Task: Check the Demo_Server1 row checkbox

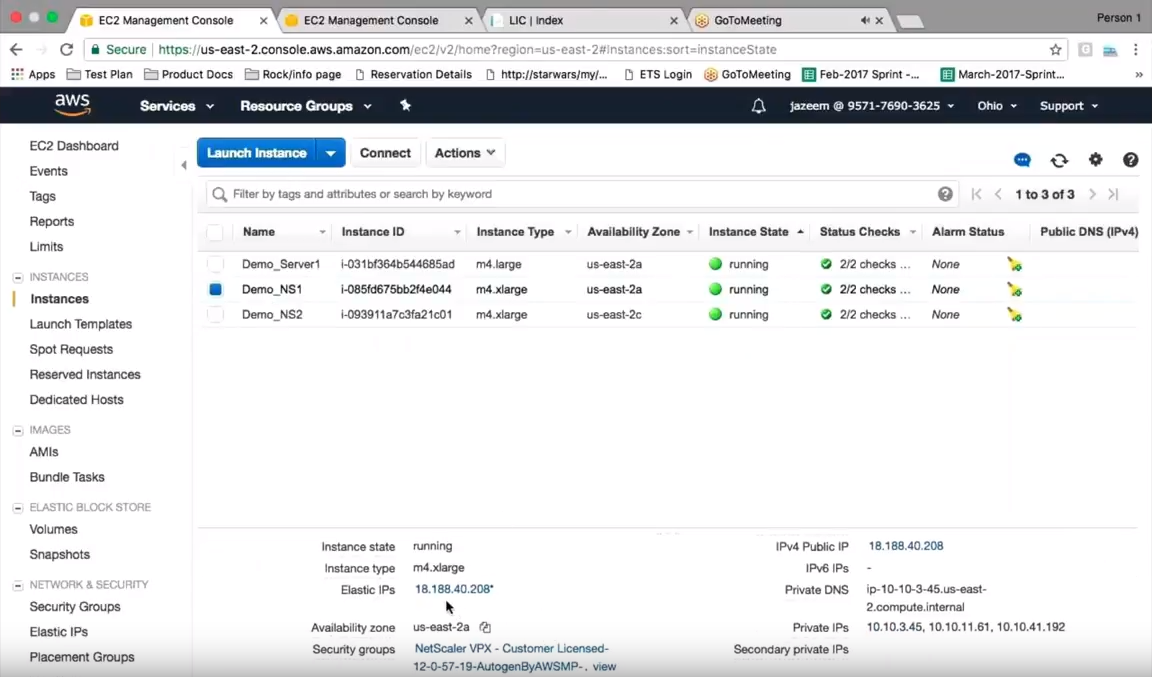Action: click(x=215, y=265)
